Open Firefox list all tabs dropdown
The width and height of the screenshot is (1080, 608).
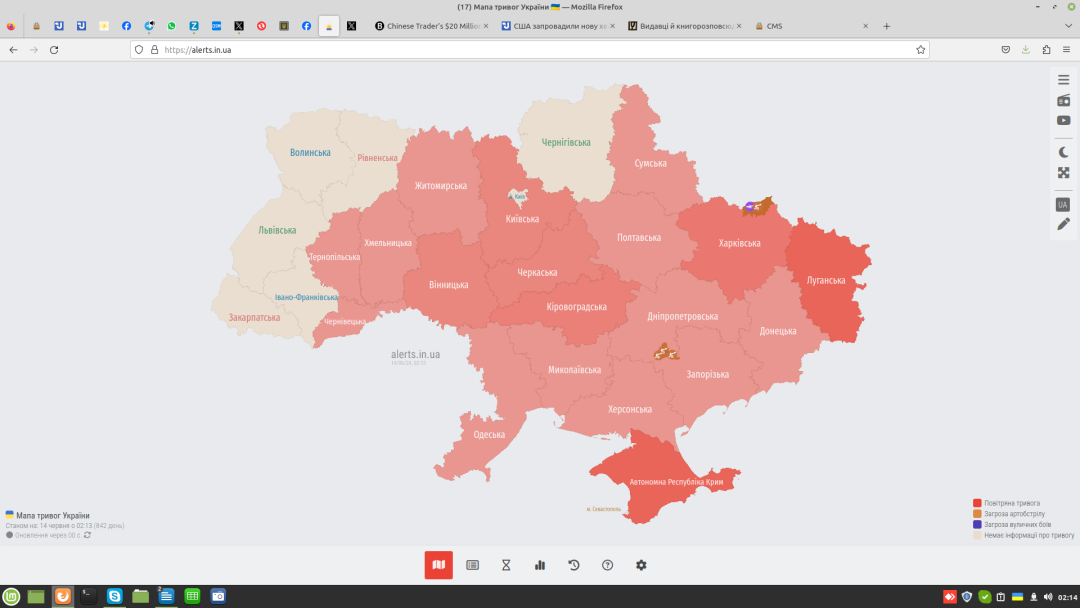[1045, 26]
